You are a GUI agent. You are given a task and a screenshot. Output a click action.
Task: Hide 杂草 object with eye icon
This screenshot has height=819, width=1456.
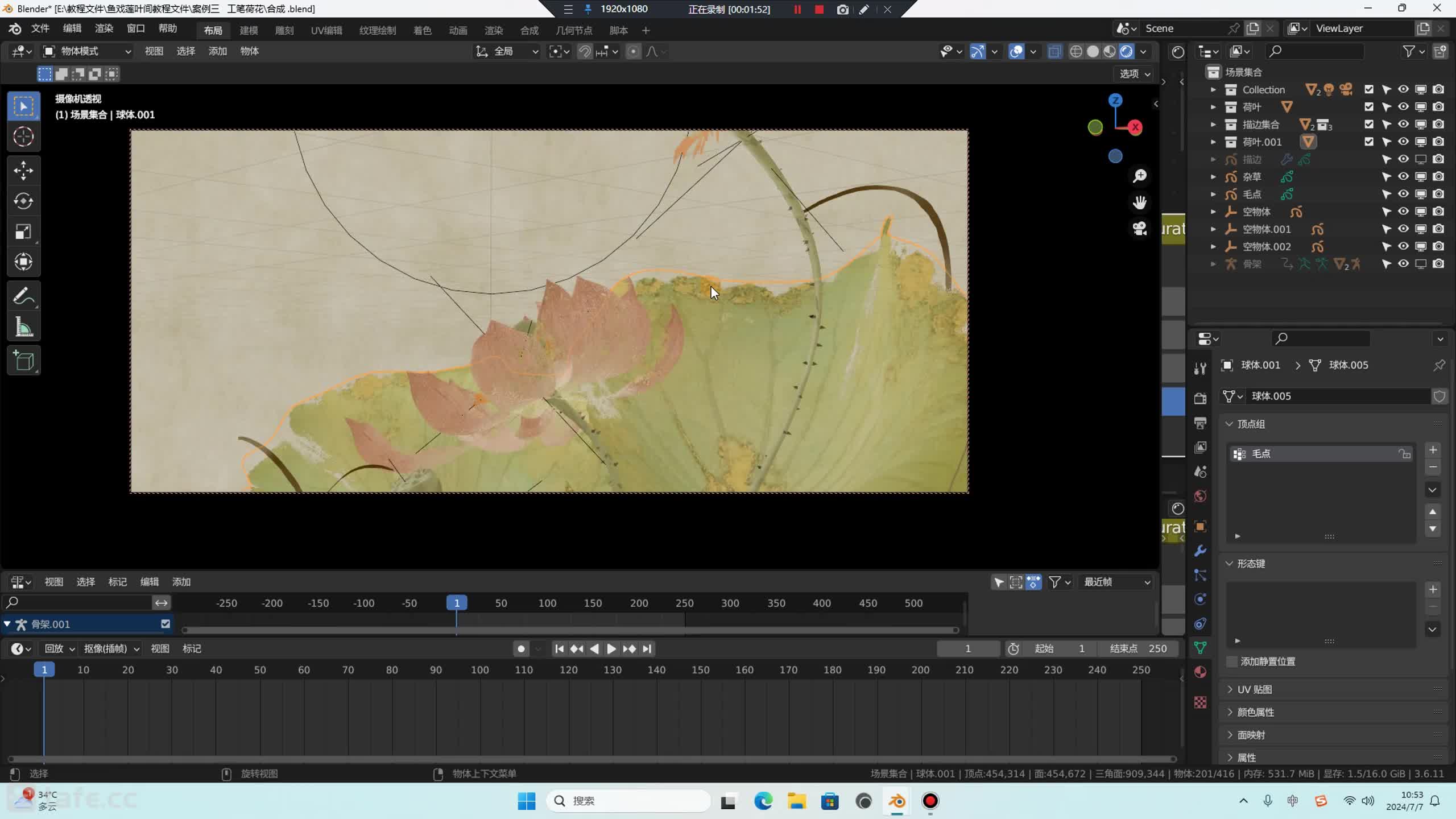1403,176
